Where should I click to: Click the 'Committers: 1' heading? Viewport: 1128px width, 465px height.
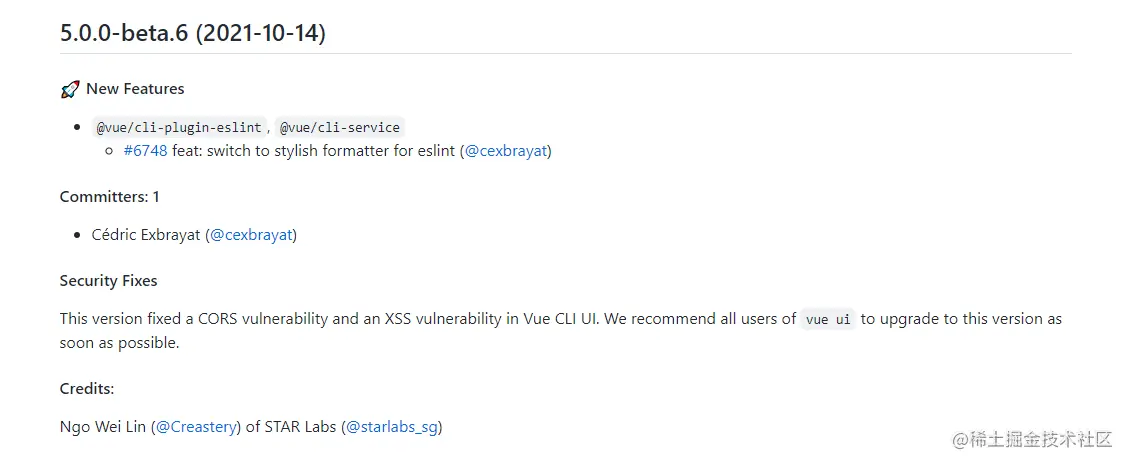(x=109, y=196)
